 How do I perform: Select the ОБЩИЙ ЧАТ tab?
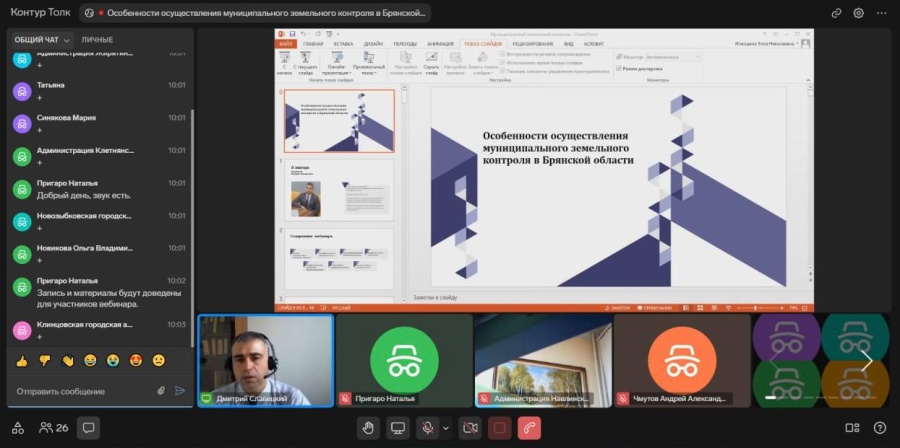[36, 39]
